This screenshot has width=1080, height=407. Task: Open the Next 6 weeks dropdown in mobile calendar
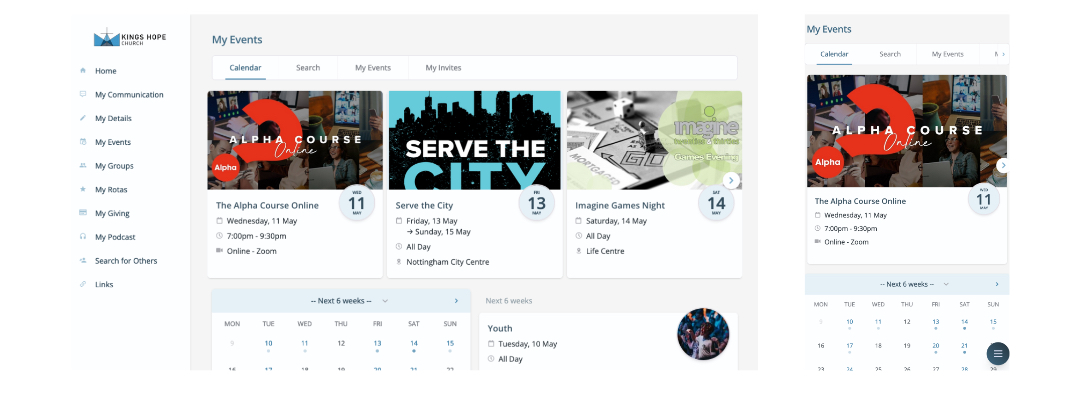915,284
